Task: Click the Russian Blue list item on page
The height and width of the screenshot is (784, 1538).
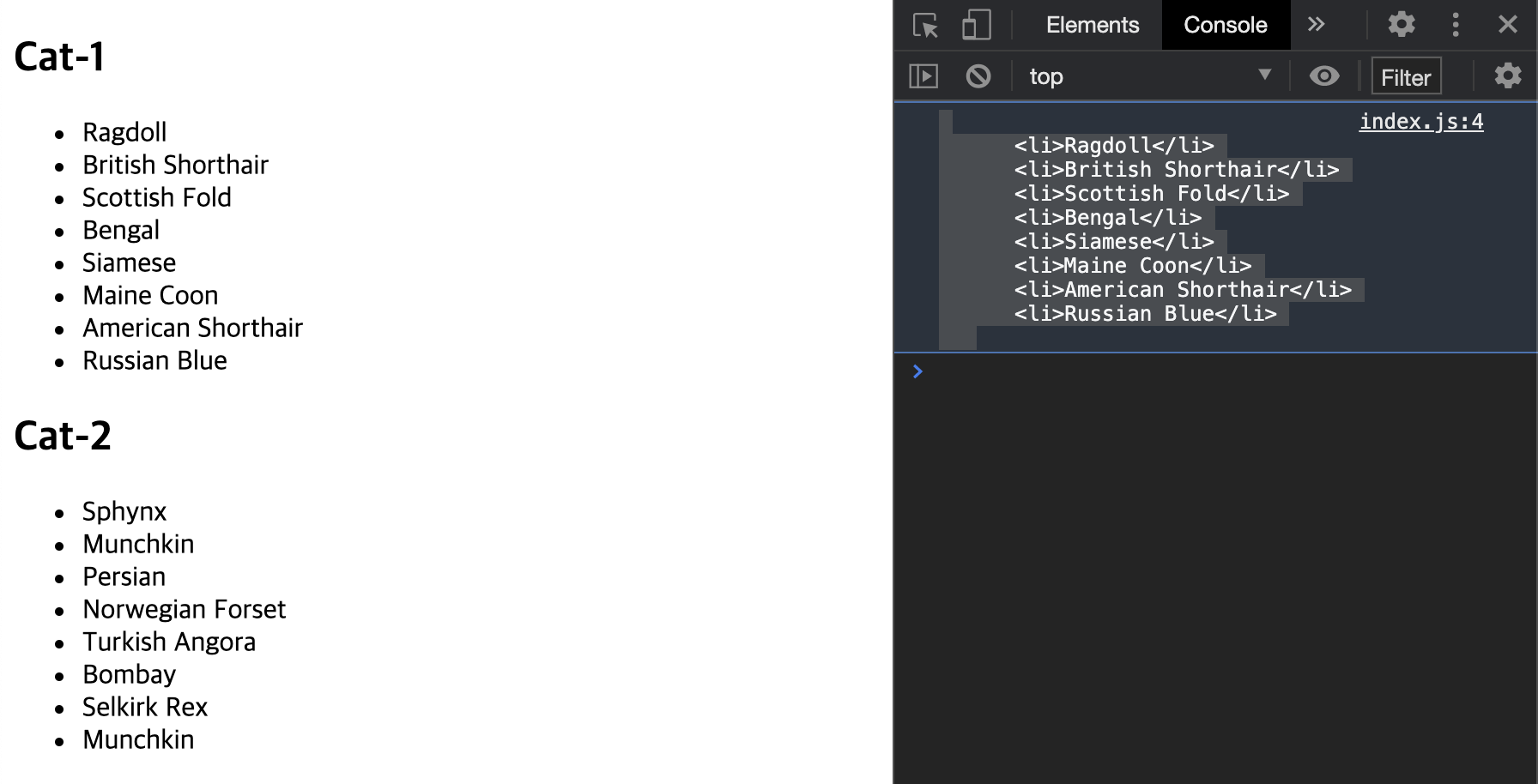Action: coord(154,360)
